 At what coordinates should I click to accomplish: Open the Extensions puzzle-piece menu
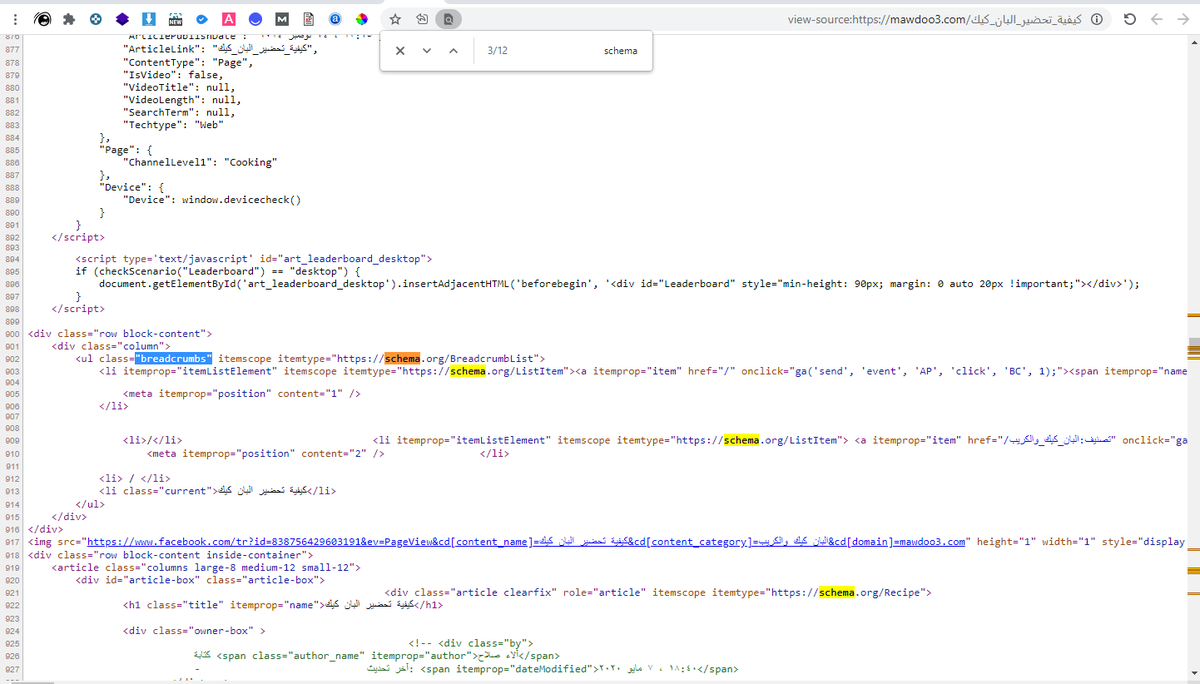(x=69, y=19)
